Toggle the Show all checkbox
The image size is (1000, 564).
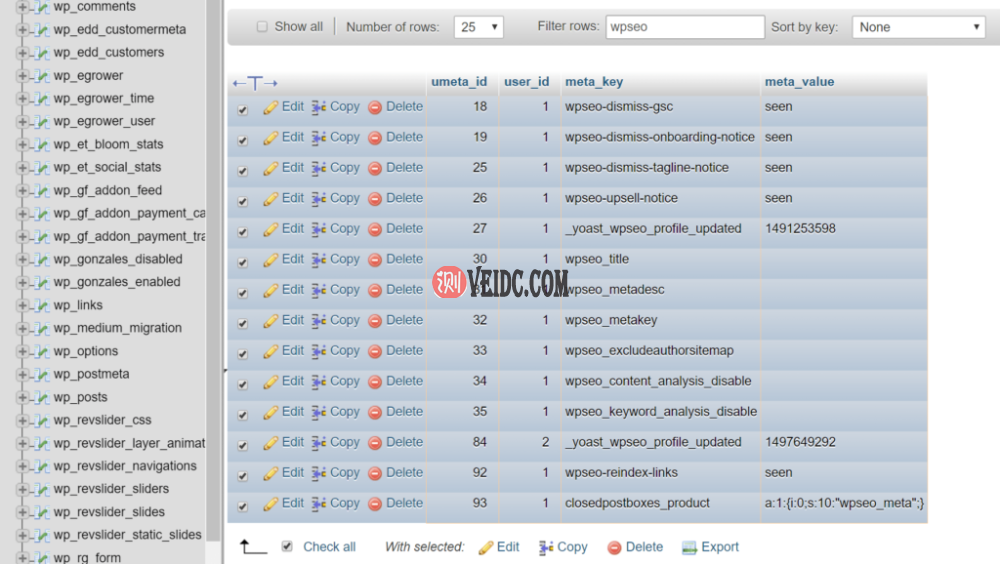click(262, 27)
